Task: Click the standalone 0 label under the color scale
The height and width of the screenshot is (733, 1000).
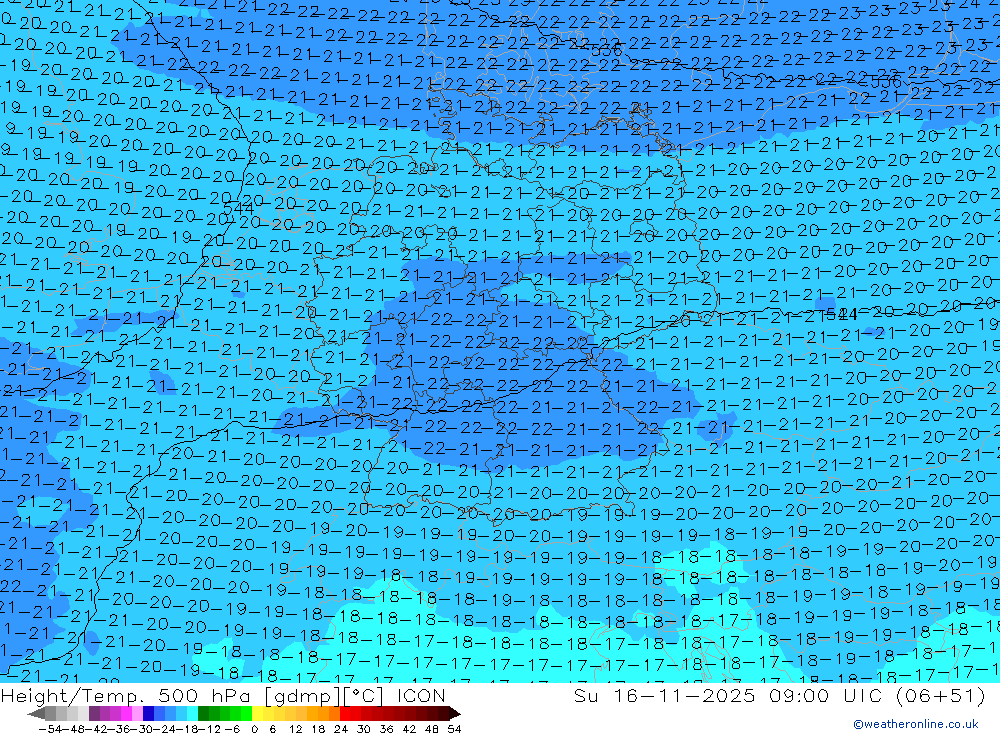Action: (x=254, y=729)
